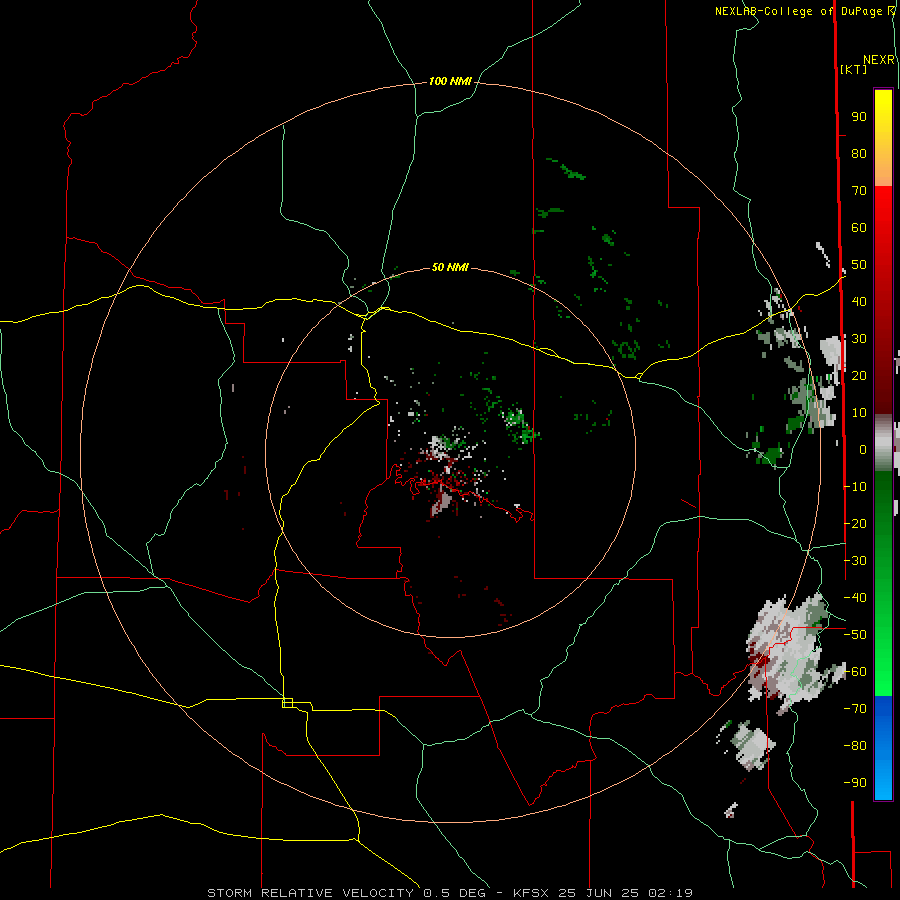The height and width of the screenshot is (900, 900).
Task: Click the -20 knot scale label
Action: coord(855,523)
